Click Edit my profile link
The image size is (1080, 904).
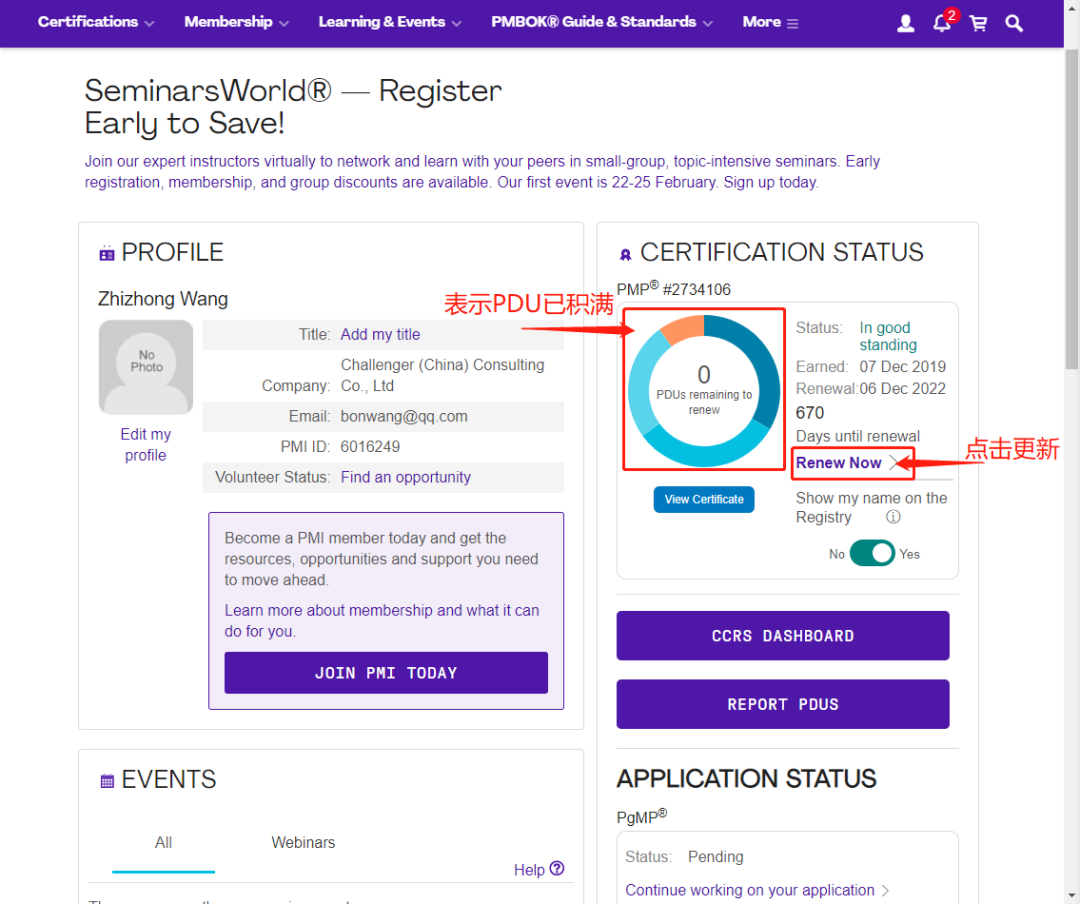pos(145,444)
